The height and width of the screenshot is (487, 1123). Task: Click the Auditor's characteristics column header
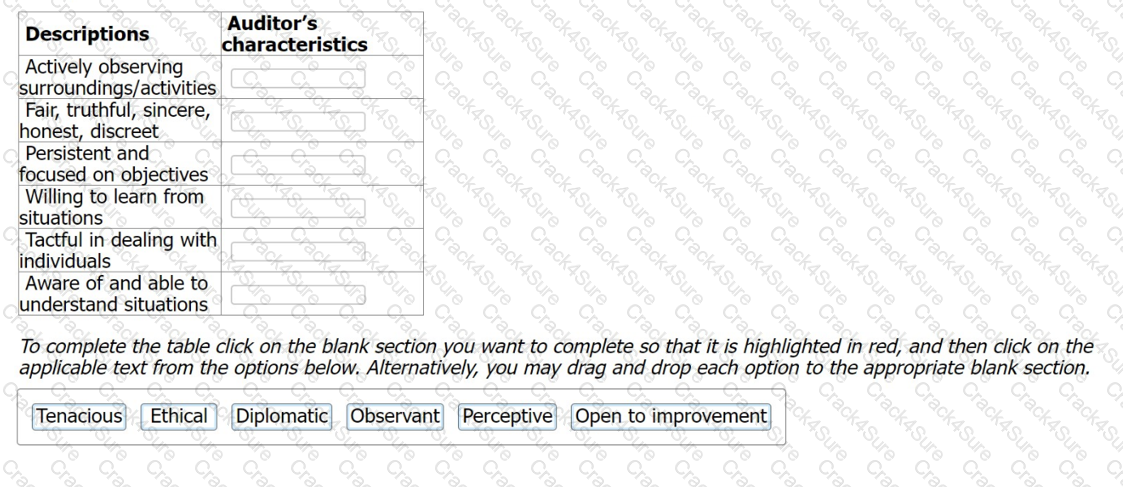pyautogui.click(x=296, y=34)
